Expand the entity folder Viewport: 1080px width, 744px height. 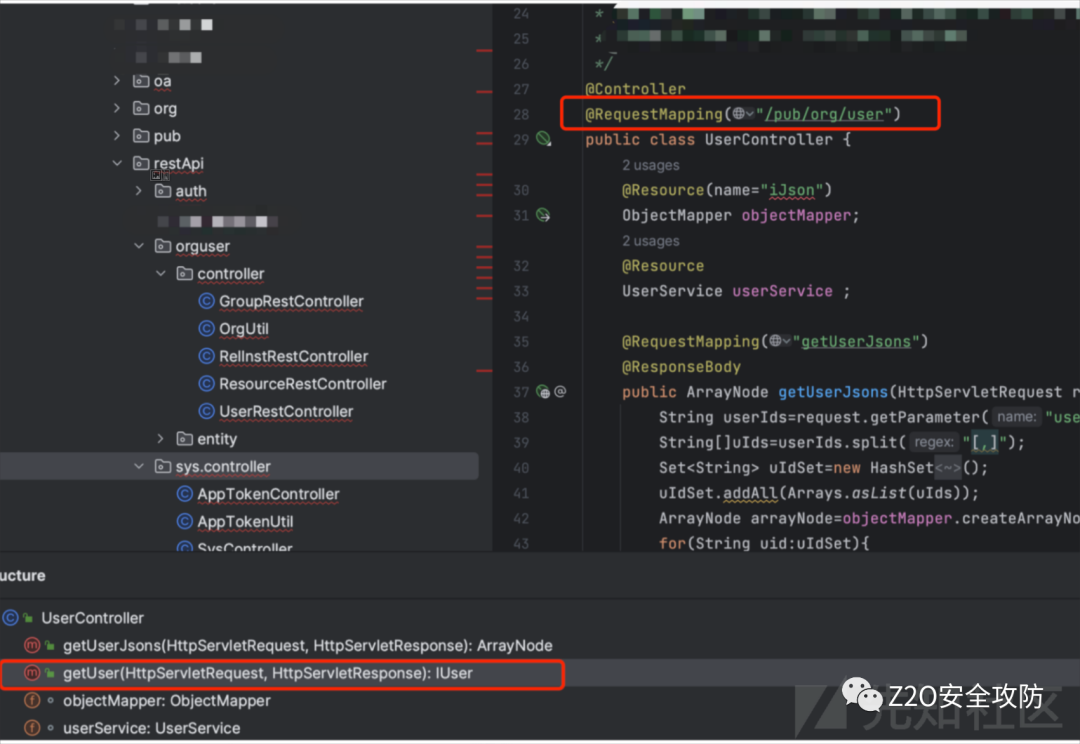[x=161, y=439]
